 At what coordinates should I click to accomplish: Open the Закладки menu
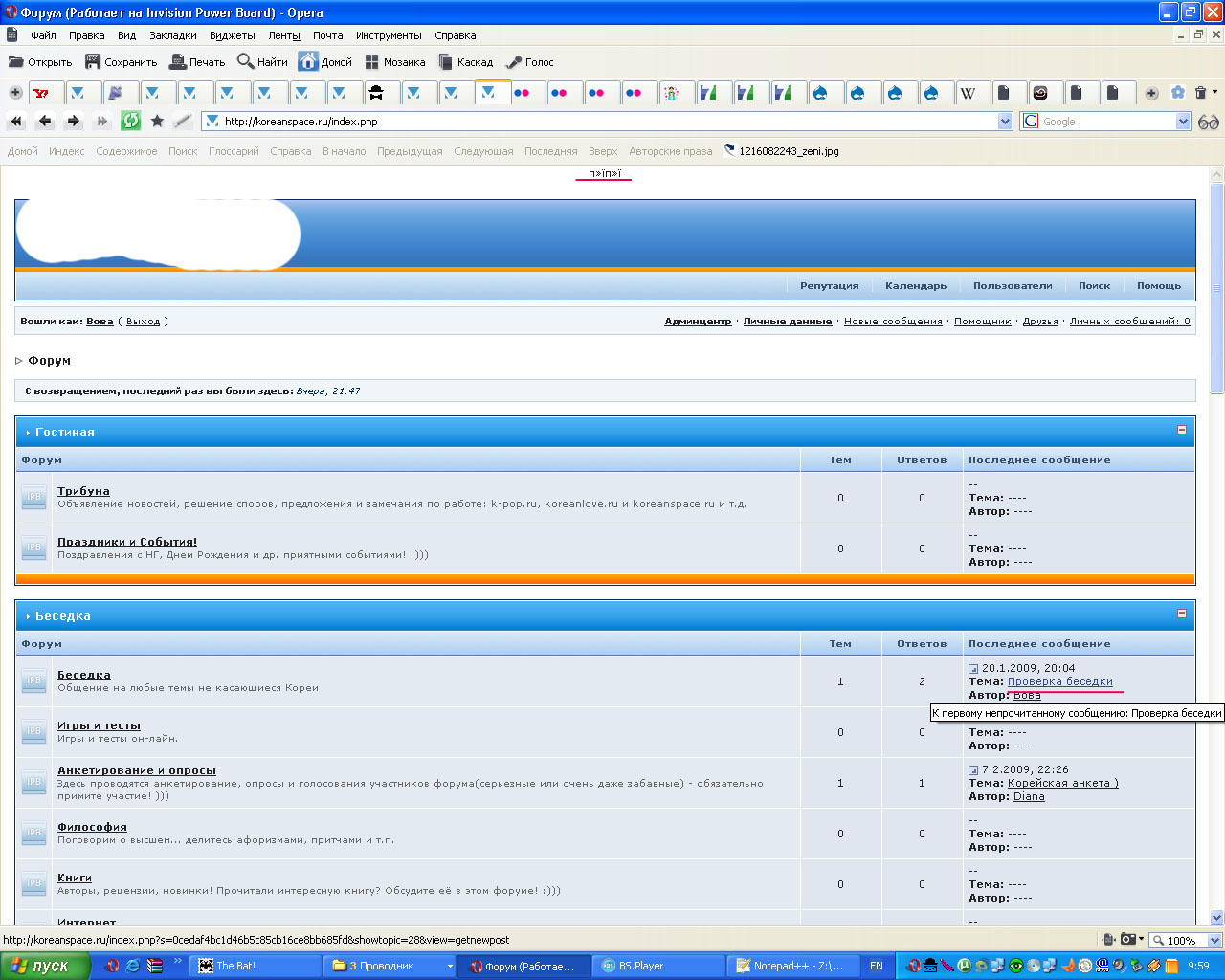pos(172,35)
